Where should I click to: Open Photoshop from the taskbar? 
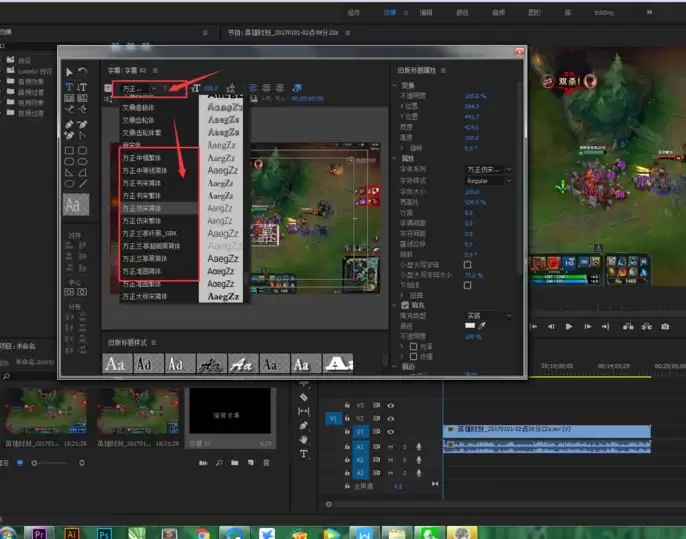coord(103,532)
